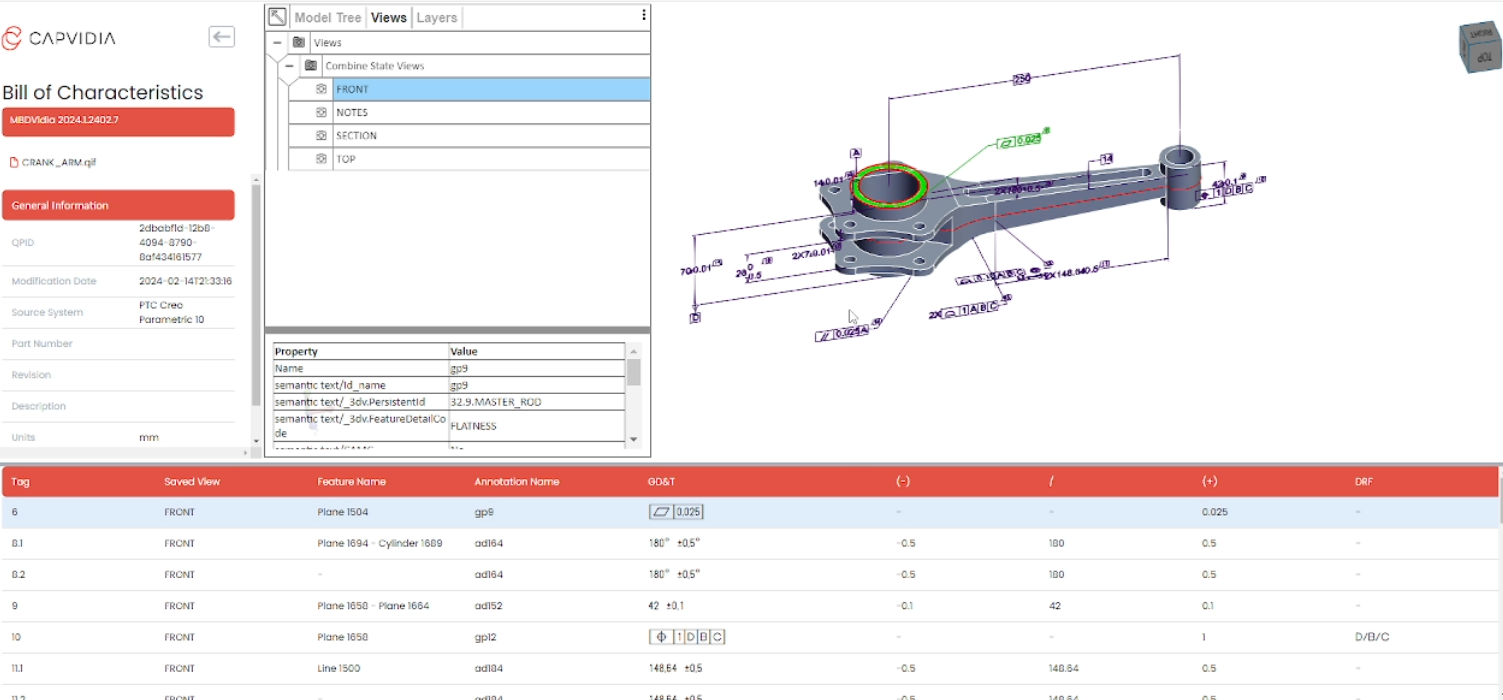Switch to the Model Tree tab

click(x=328, y=17)
